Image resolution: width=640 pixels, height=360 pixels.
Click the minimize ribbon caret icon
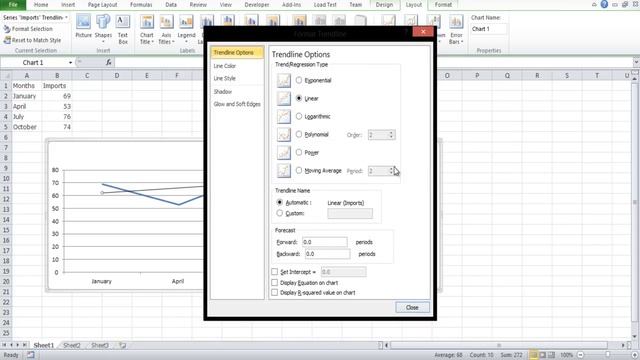tap(594, 4)
